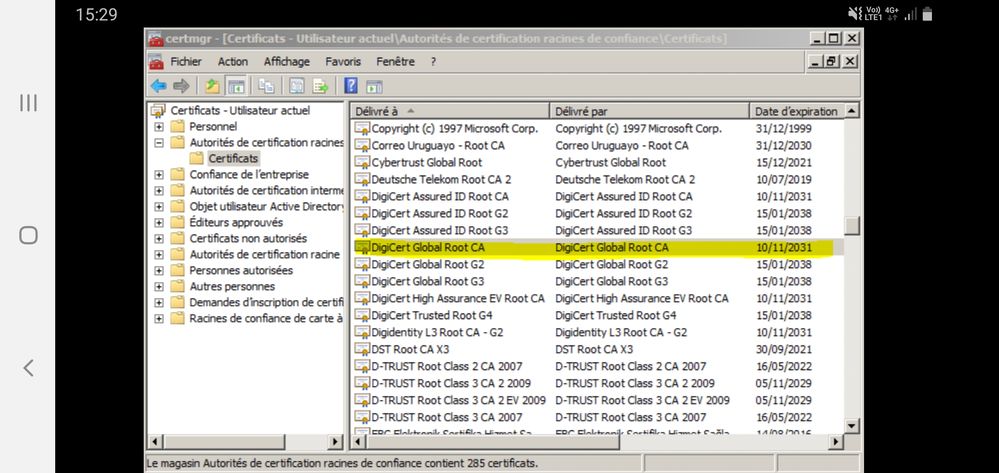Click the Forward arrow toolbar icon
Image resolution: width=999 pixels, height=473 pixels.
click(x=181, y=86)
